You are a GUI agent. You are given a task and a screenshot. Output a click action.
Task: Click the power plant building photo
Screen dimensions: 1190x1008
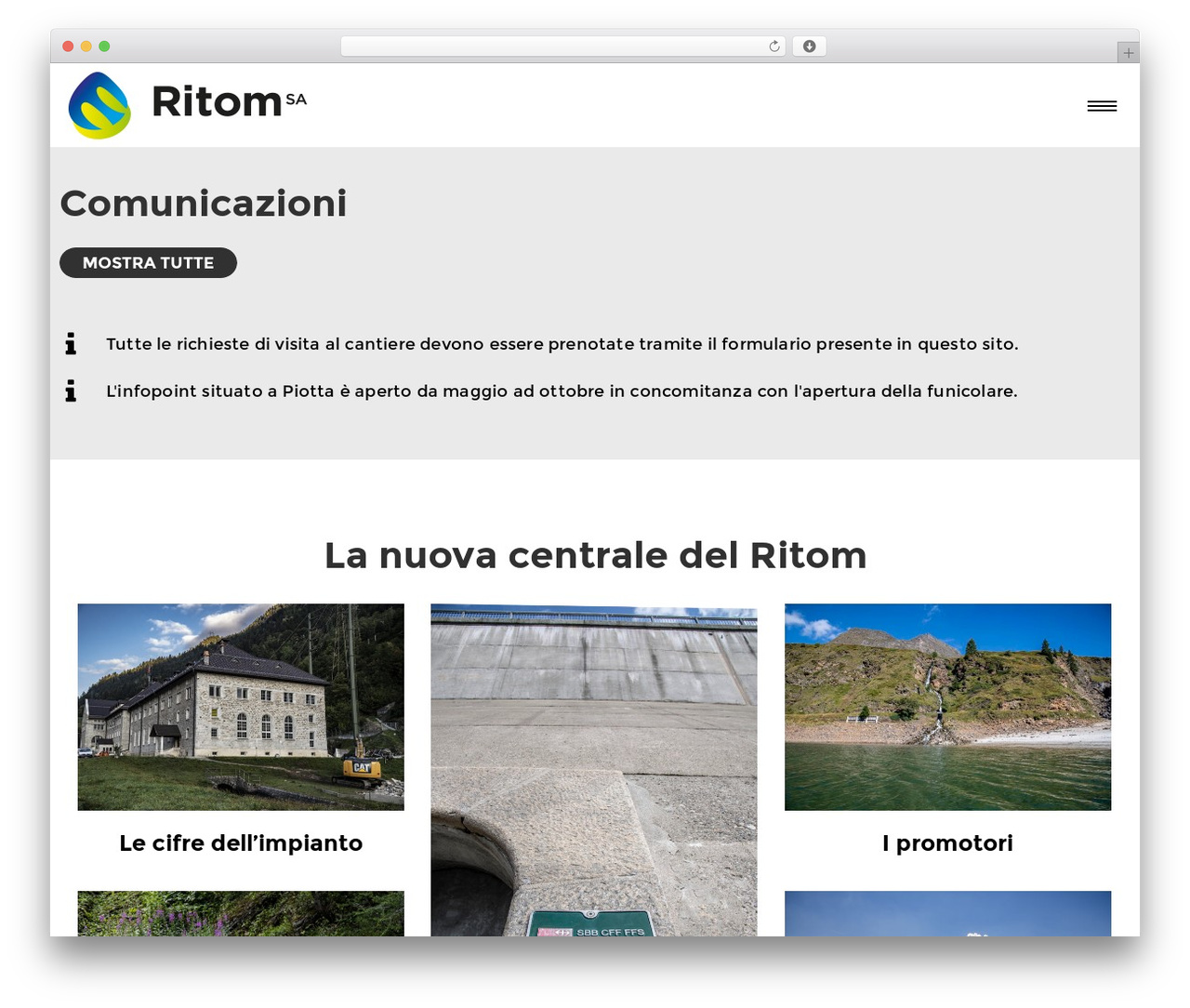coord(241,707)
